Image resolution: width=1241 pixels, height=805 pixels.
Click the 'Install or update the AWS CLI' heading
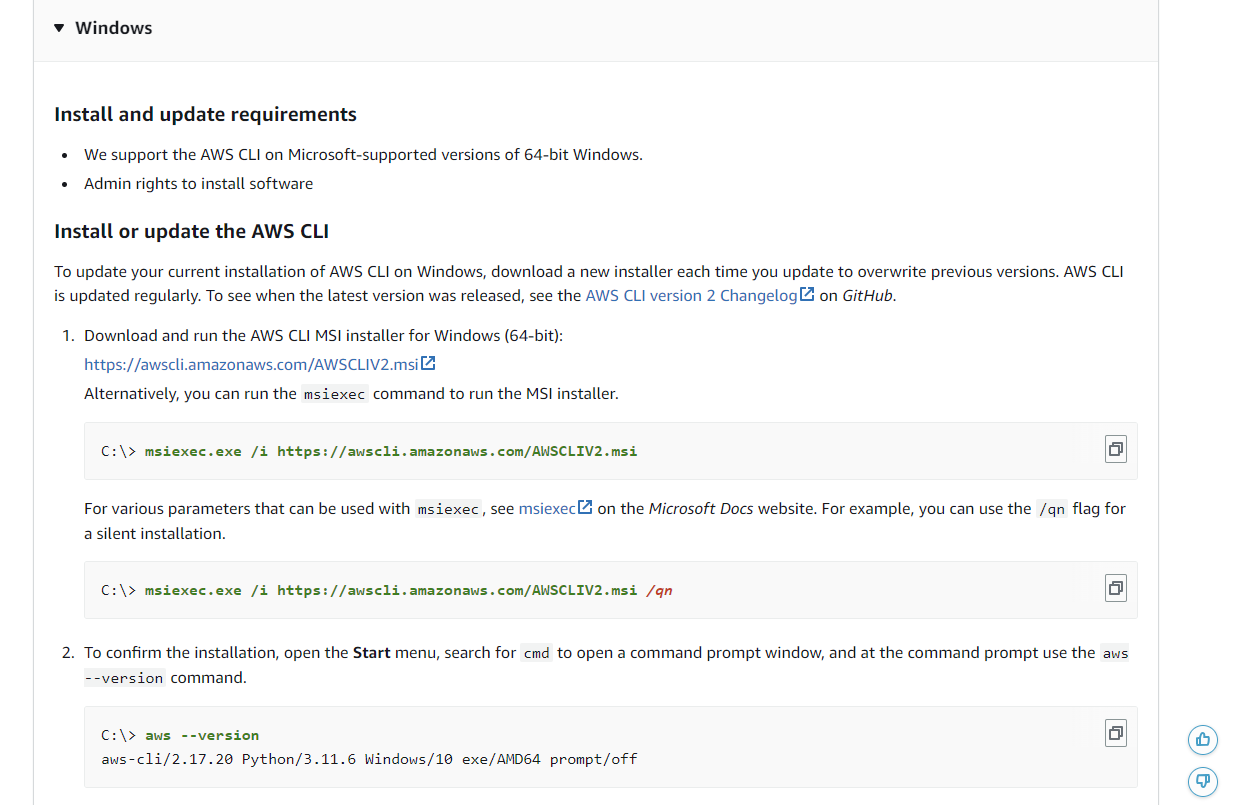191,232
